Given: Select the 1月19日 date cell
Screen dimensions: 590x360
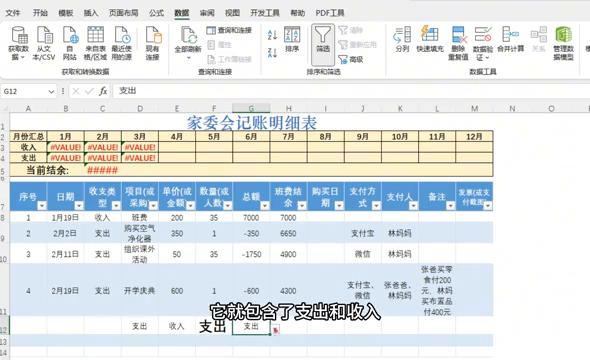Looking at the screenshot, I should [65, 217].
